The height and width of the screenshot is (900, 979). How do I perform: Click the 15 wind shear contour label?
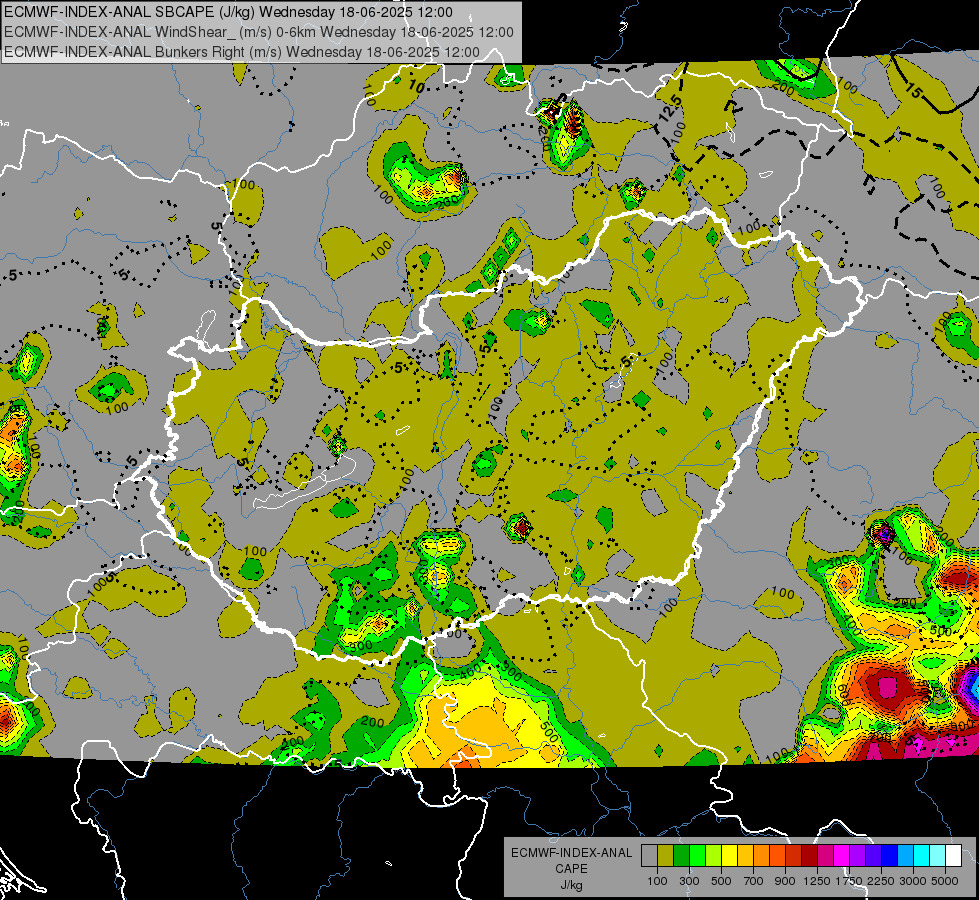(912, 91)
